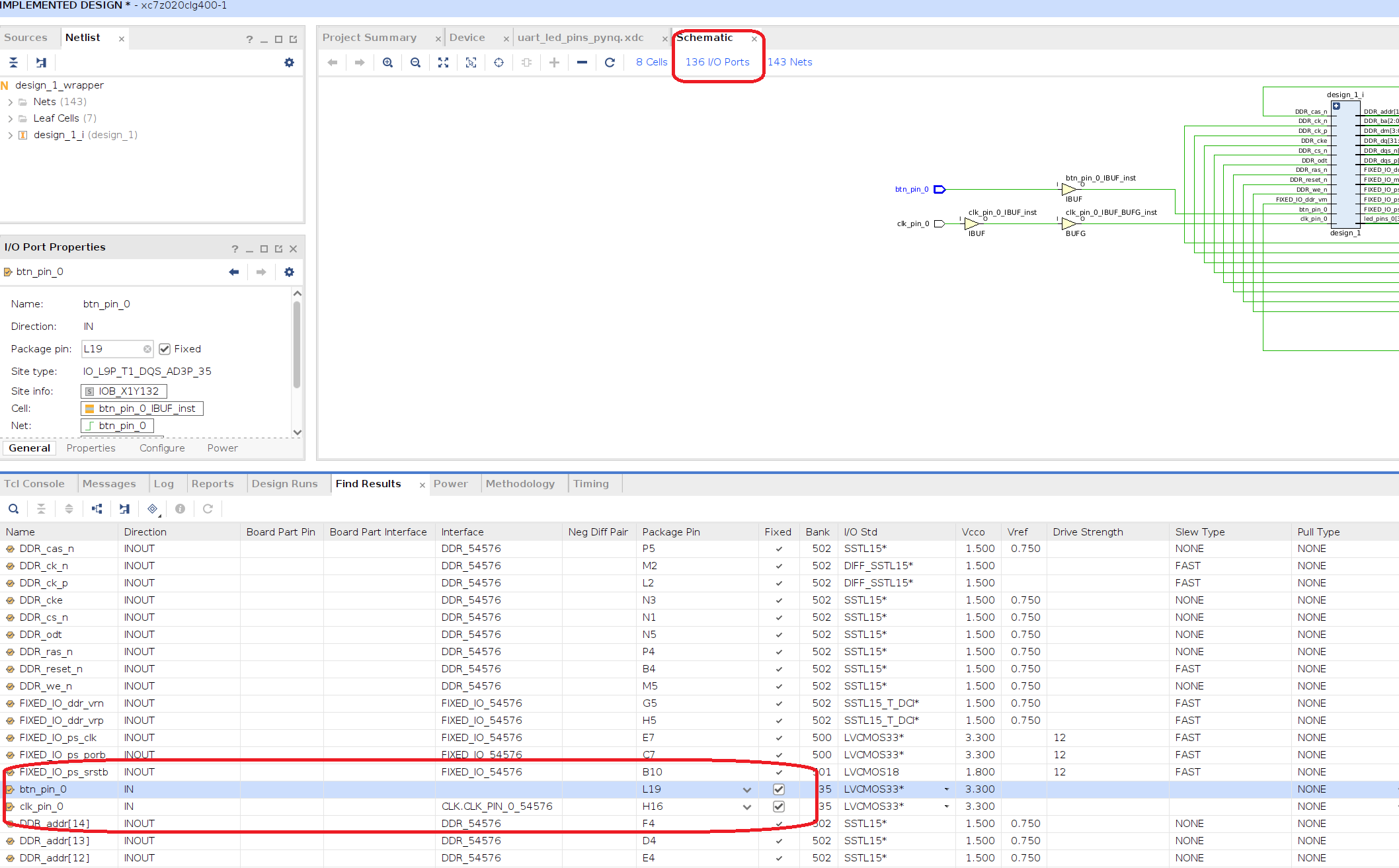This screenshot has width=1399, height=868.
Task: Open the Timing tab
Action: (x=591, y=484)
